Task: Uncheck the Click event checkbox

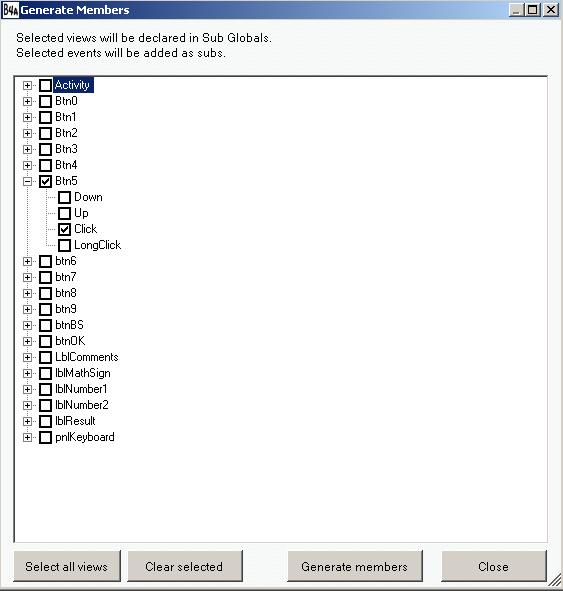Action: pos(64,230)
